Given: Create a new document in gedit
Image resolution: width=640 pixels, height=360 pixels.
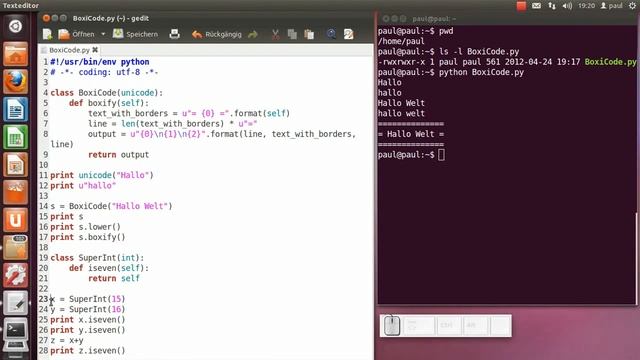Looking at the screenshot, I should pyautogui.click(x=47, y=34).
